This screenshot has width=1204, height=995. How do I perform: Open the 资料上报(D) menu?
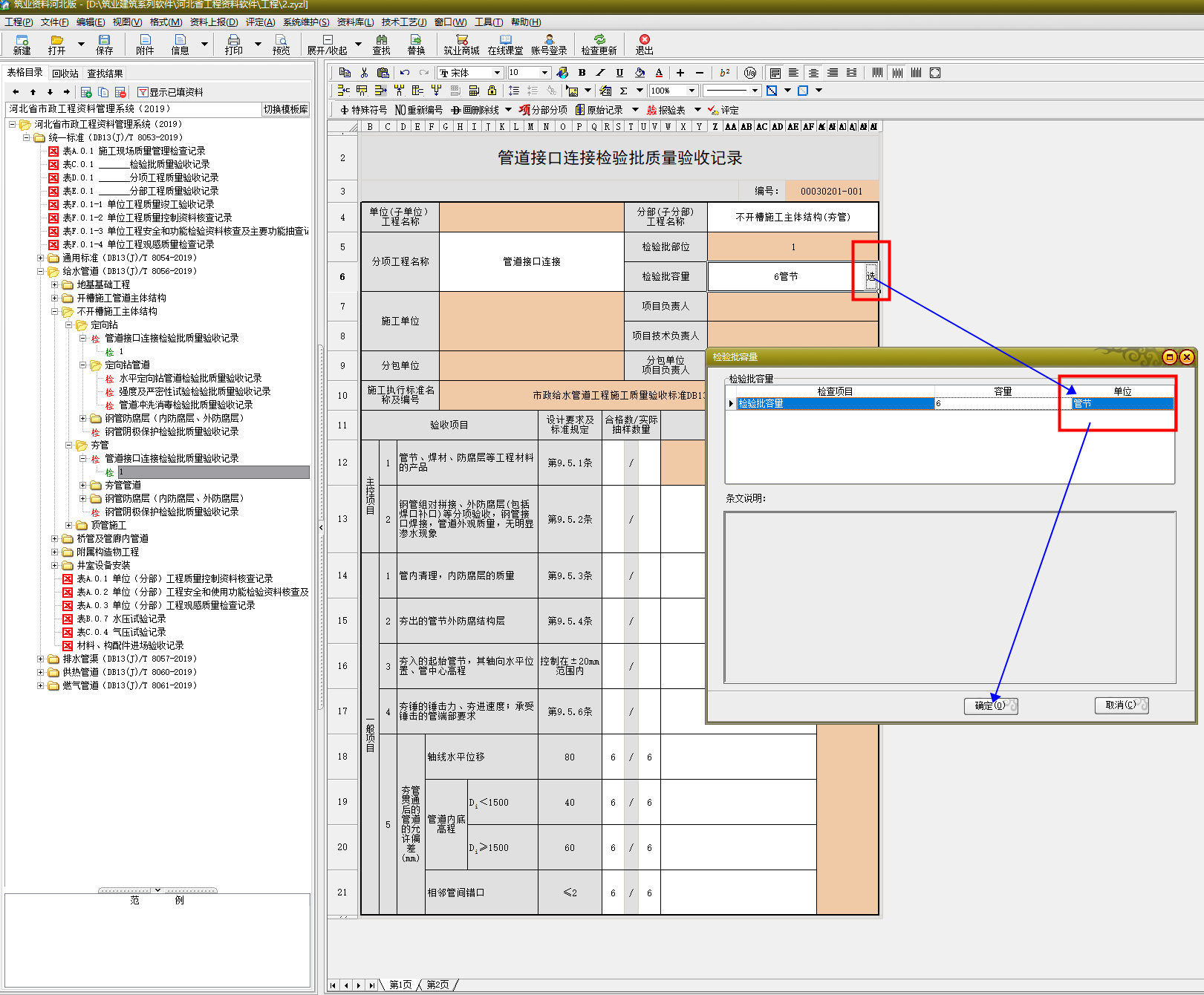coord(214,22)
